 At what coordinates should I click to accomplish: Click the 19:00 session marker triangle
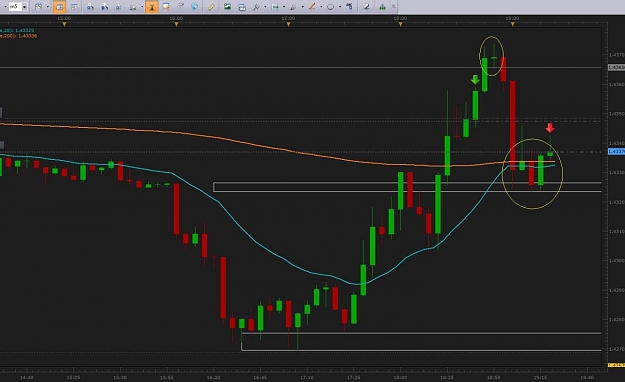(x=513, y=25)
